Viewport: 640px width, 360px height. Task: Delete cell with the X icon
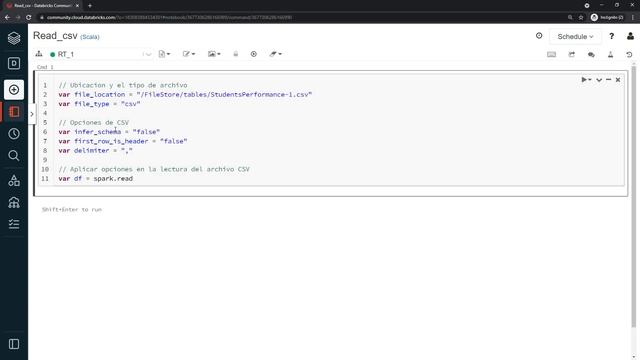pyautogui.click(x=618, y=80)
